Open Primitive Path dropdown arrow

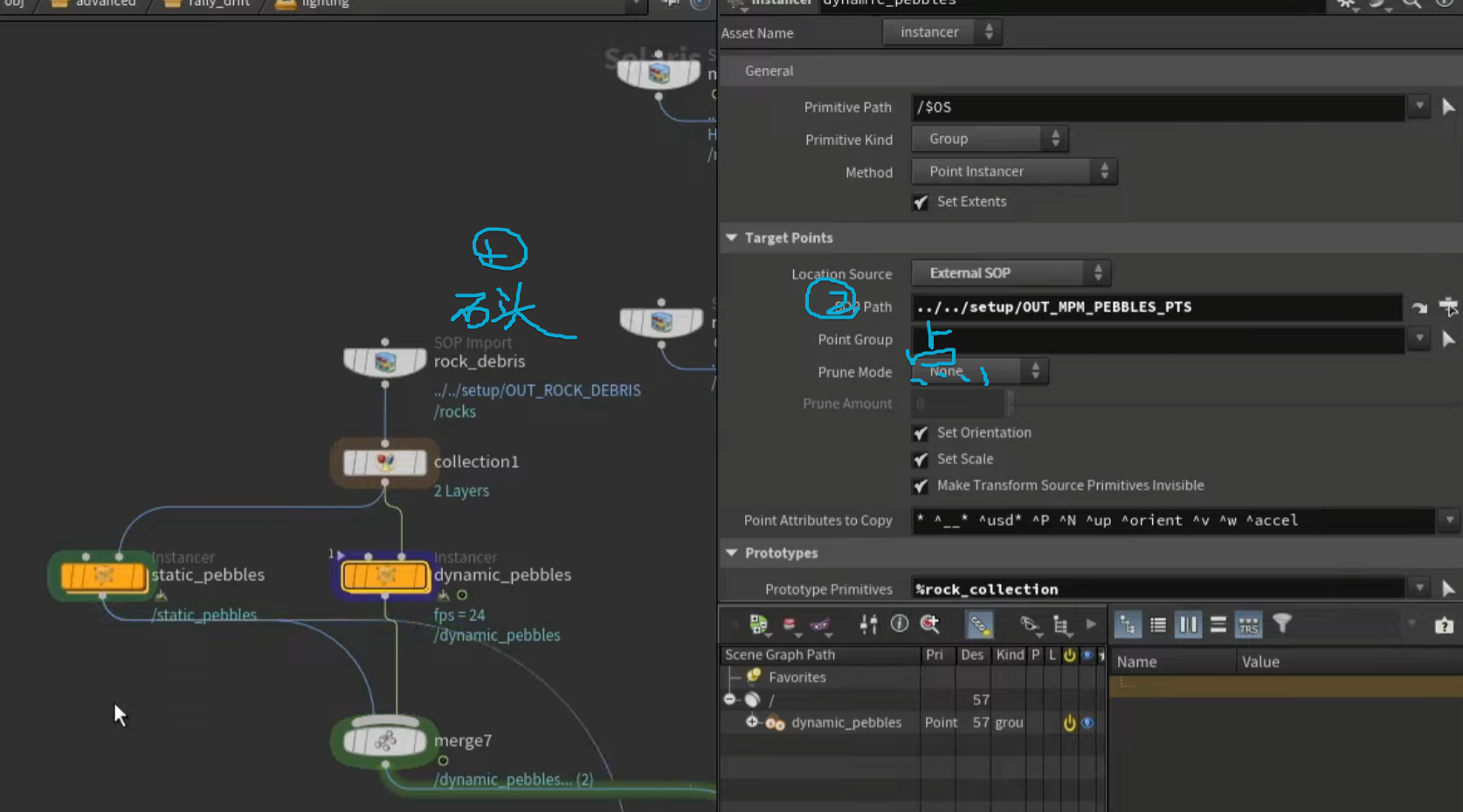pos(1419,107)
